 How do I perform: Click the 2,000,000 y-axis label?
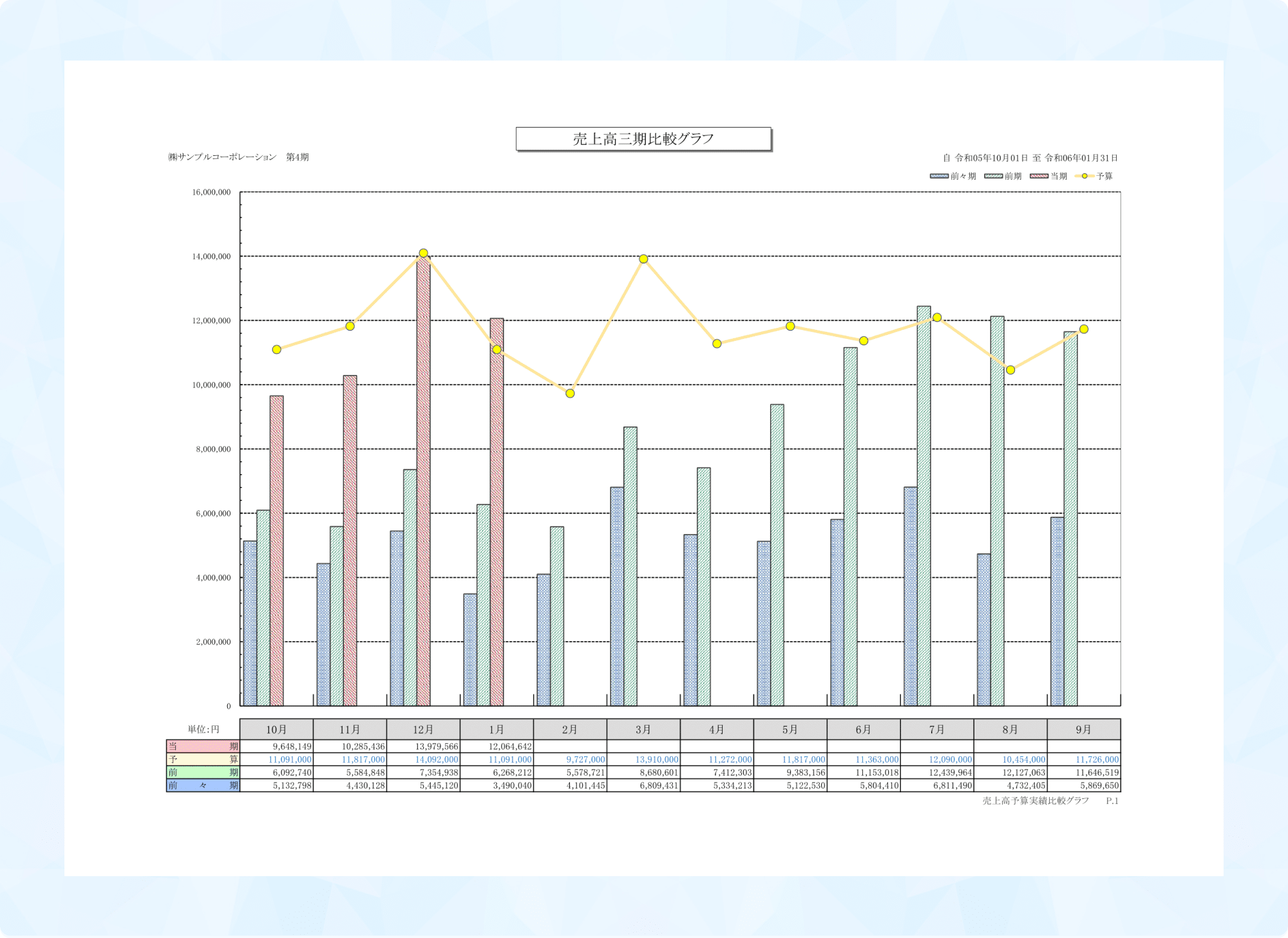213,642
